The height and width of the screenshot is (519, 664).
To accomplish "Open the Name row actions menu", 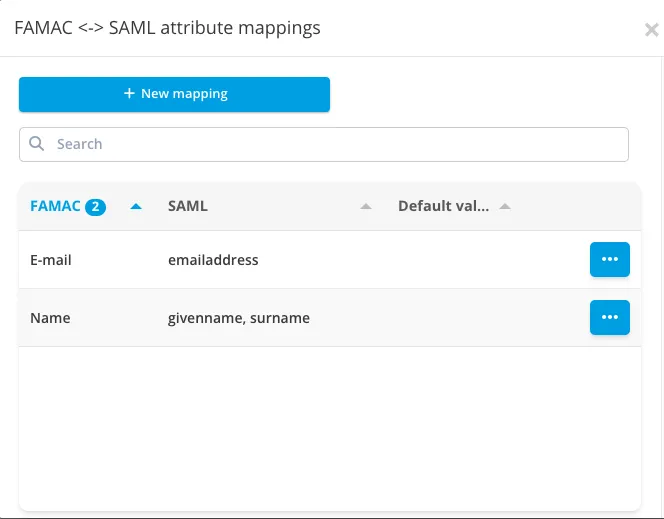I will coord(610,317).
